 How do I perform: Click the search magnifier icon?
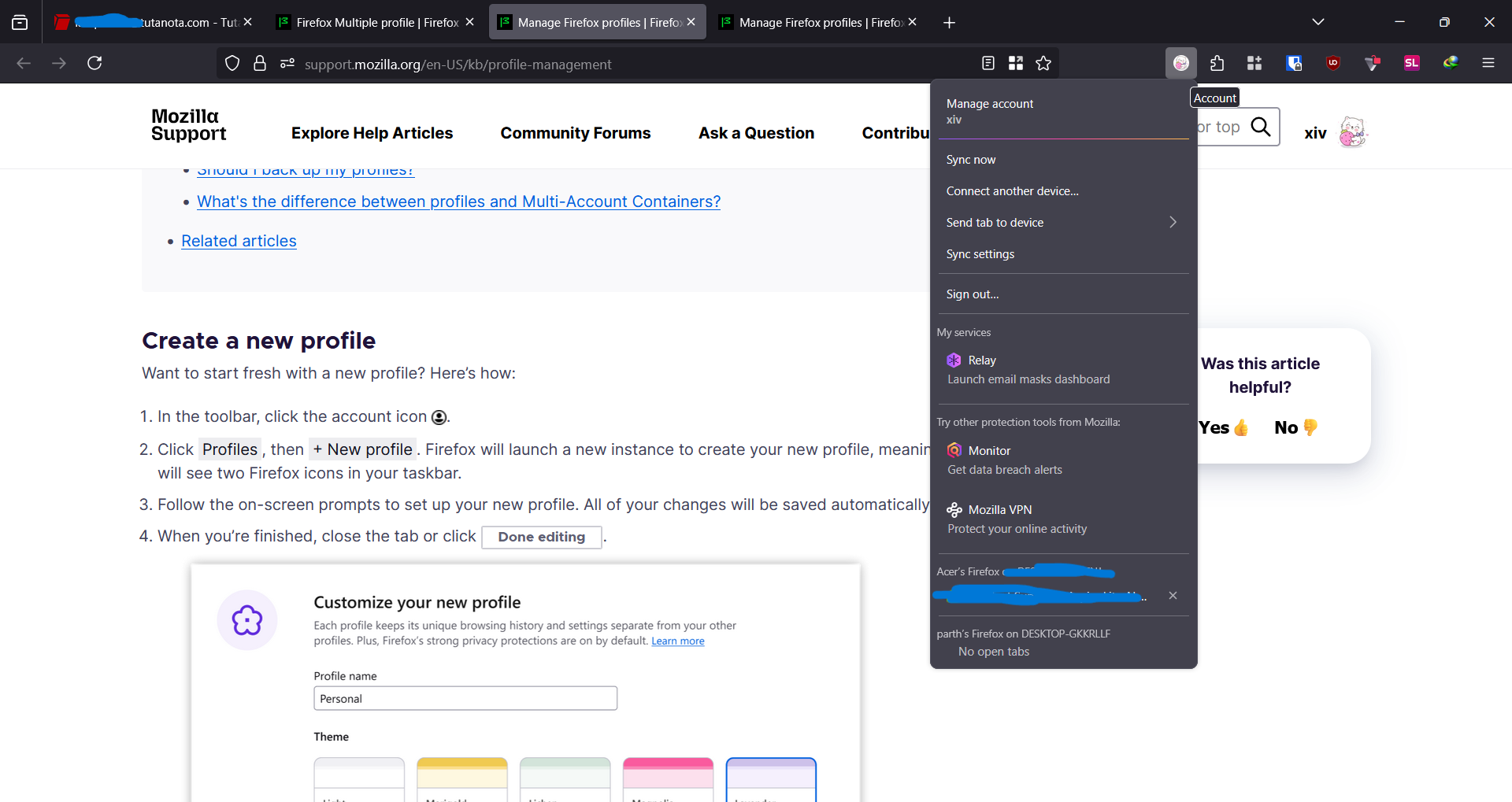pos(1261,127)
